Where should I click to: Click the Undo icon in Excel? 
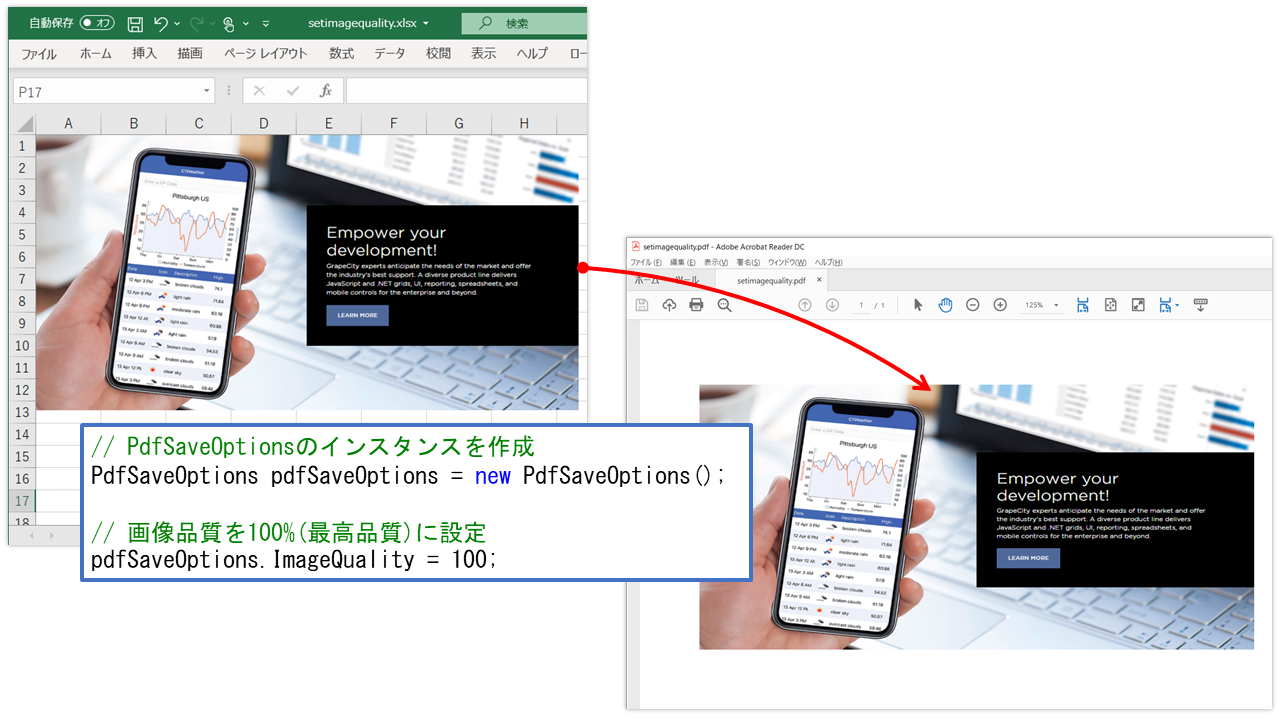click(161, 23)
